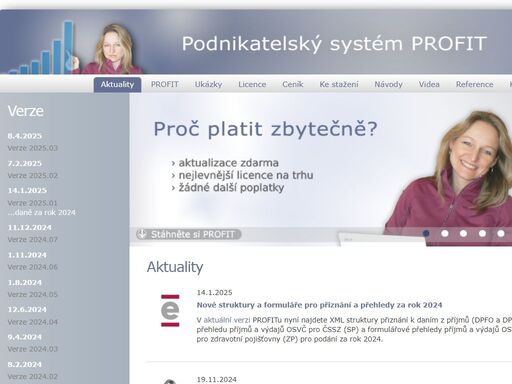Image resolution: width=512 pixels, height=384 pixels.
Task: Switch to Ke stažení tab
Action: (x=339, y=85)
